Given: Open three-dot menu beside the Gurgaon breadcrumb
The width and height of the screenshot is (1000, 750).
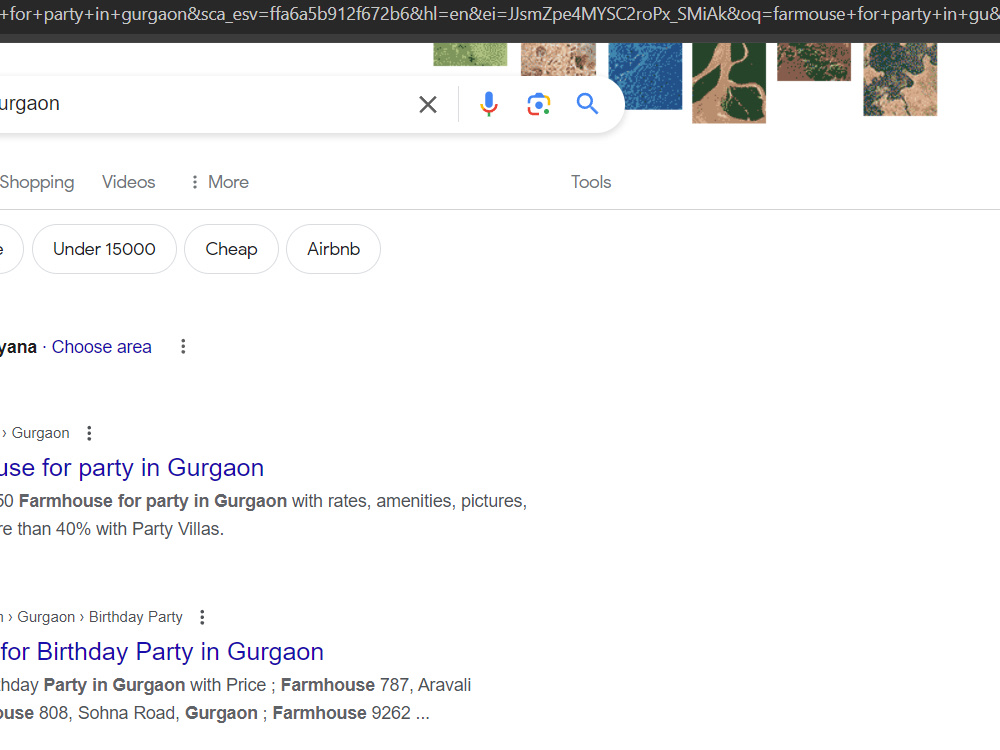Looking at the screenshot, I should tap(89, 433).
